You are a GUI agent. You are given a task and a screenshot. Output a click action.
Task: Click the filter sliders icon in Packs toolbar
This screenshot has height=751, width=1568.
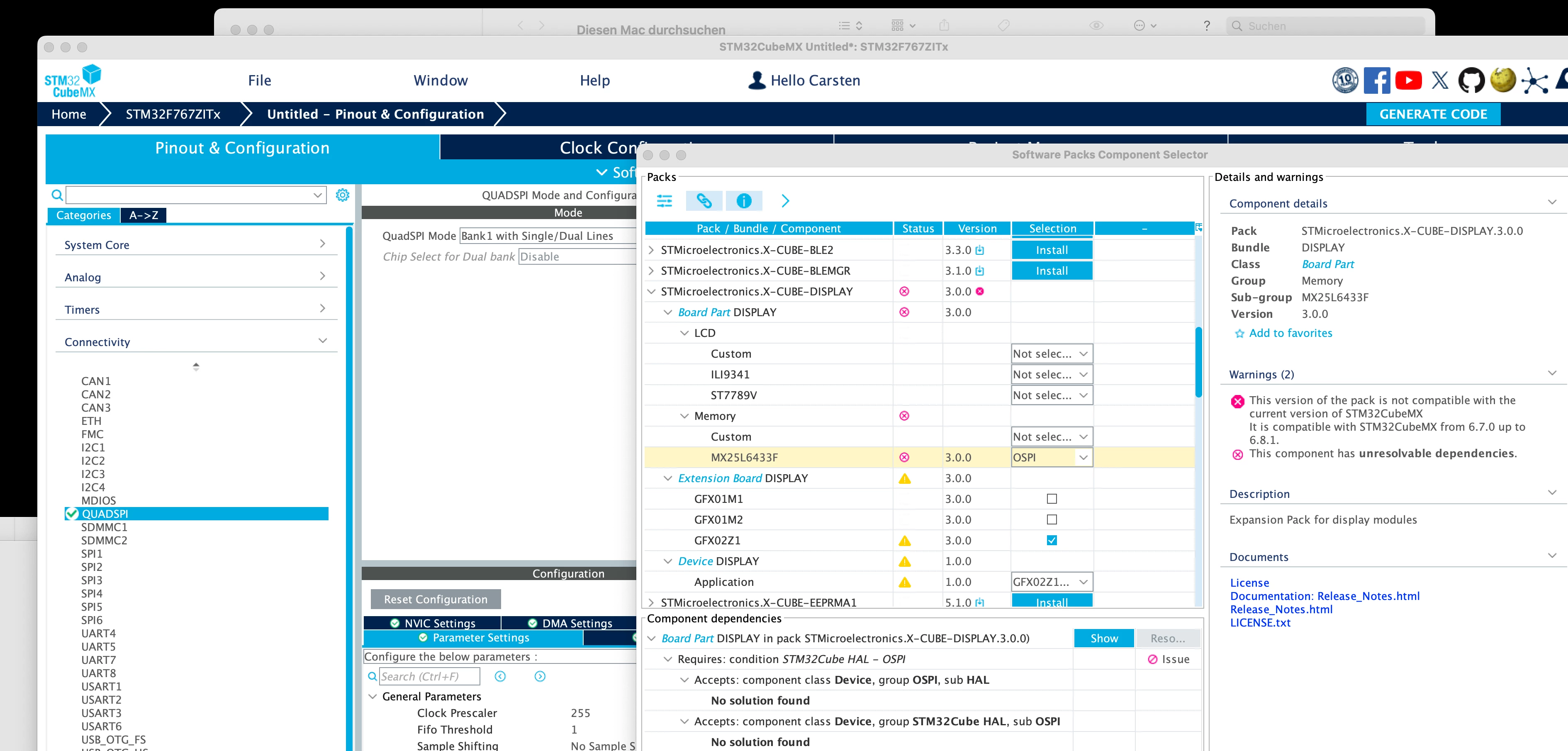click(x=664, y=201)
